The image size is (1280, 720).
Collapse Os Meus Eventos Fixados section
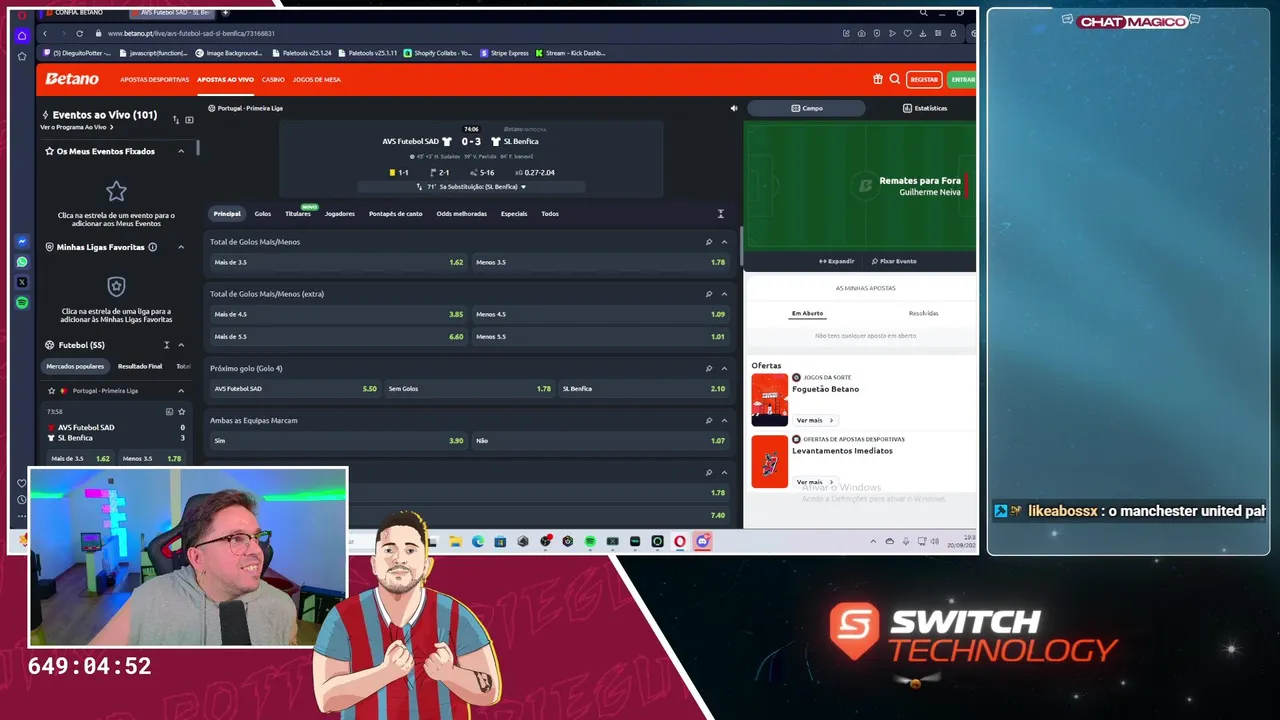[x=181, y=151]
